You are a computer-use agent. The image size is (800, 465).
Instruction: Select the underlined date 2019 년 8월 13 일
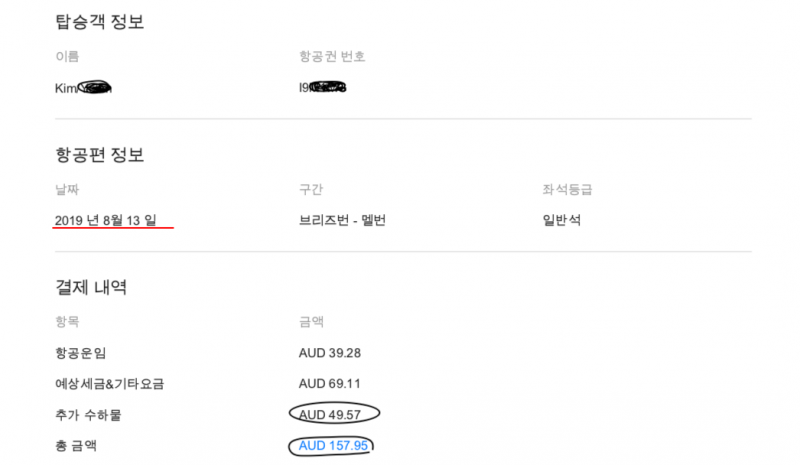point(106,220)
